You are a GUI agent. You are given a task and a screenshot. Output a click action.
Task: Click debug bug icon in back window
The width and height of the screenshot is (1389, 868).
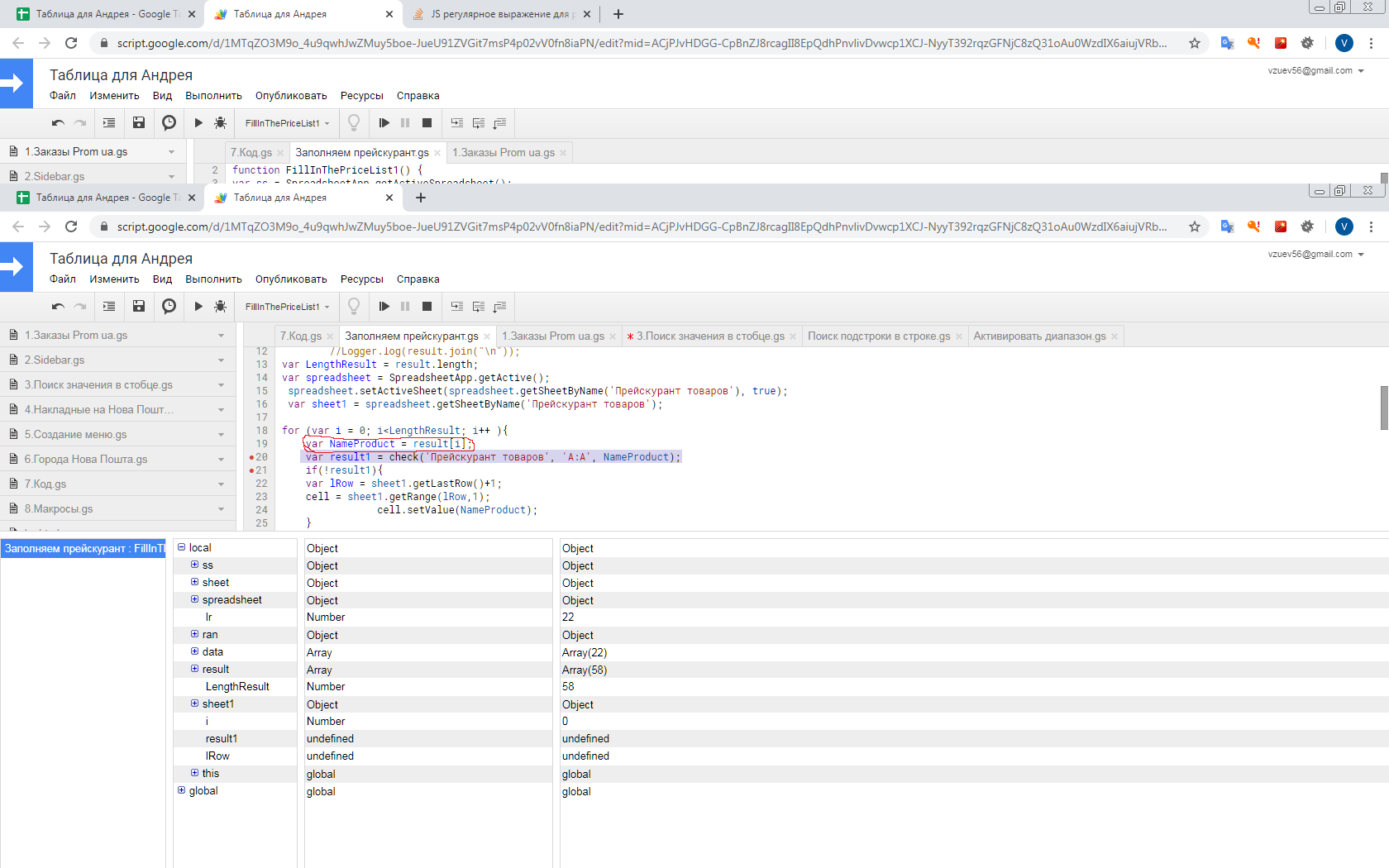coord(220,123)
